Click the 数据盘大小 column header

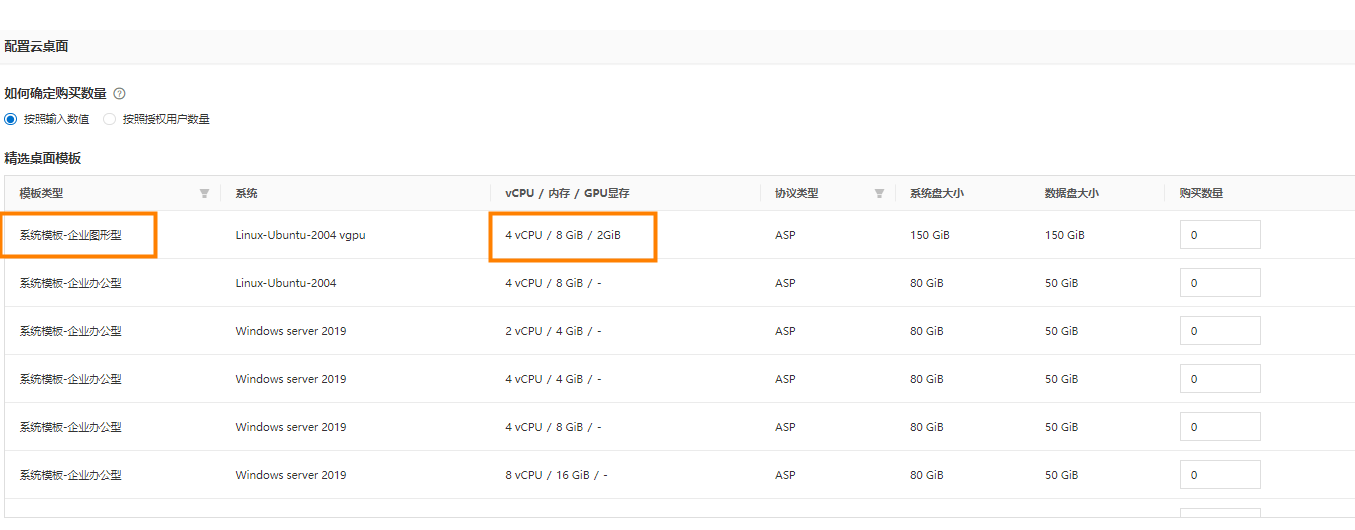pyautogui.click(x=1071, y=194)
